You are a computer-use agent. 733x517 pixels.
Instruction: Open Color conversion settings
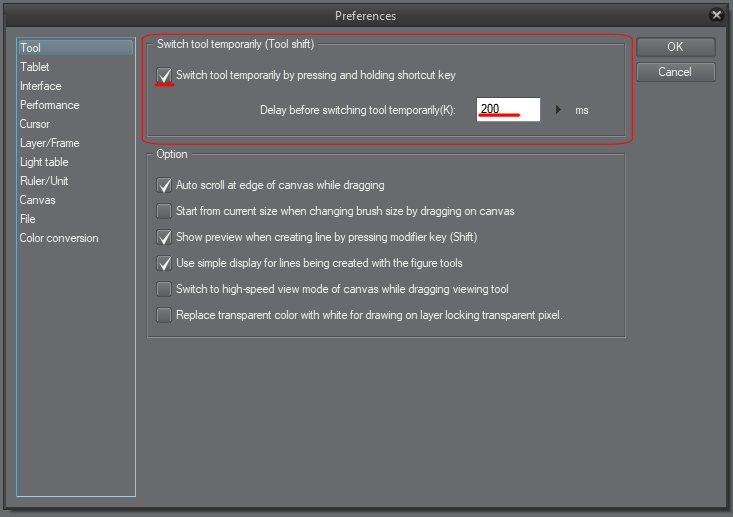click(59, 238)
